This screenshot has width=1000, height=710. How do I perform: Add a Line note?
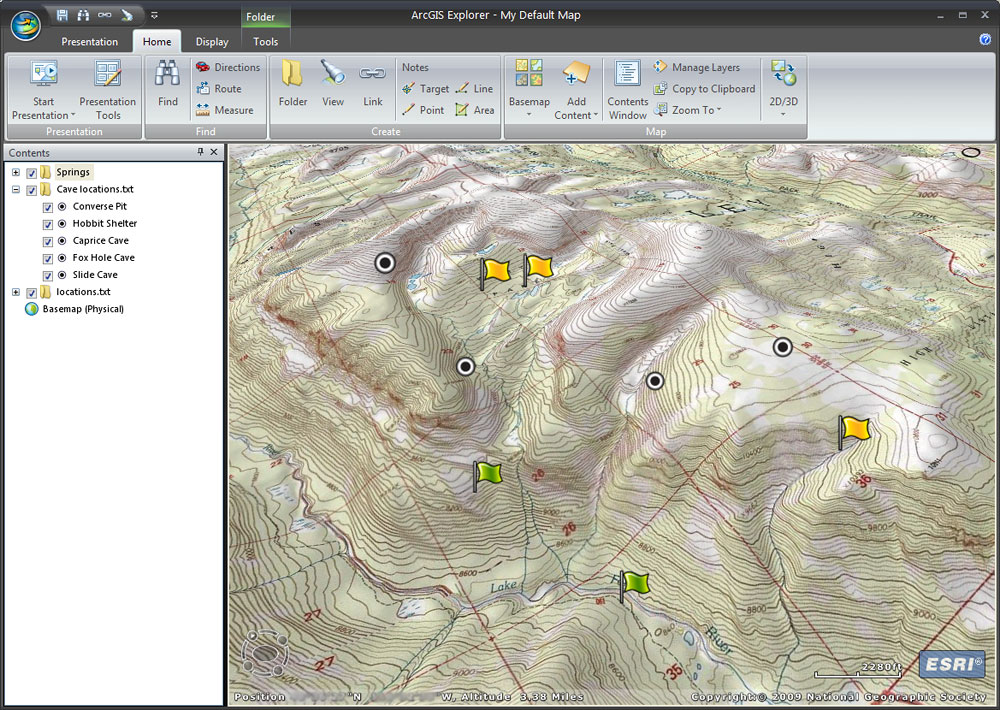click(x=474, y=89)
